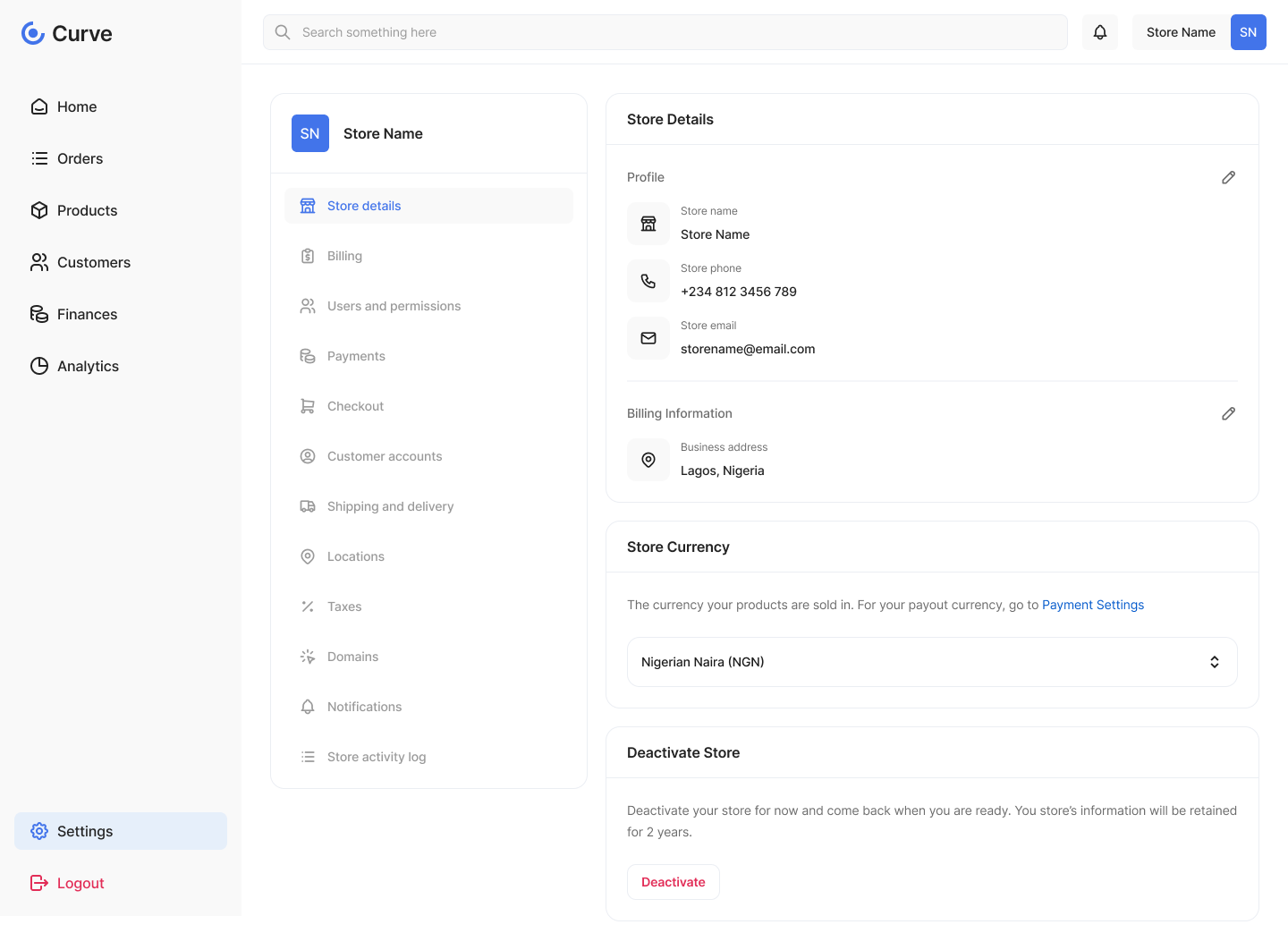Select the Settings sidebar item

click(x=121, y=831)
